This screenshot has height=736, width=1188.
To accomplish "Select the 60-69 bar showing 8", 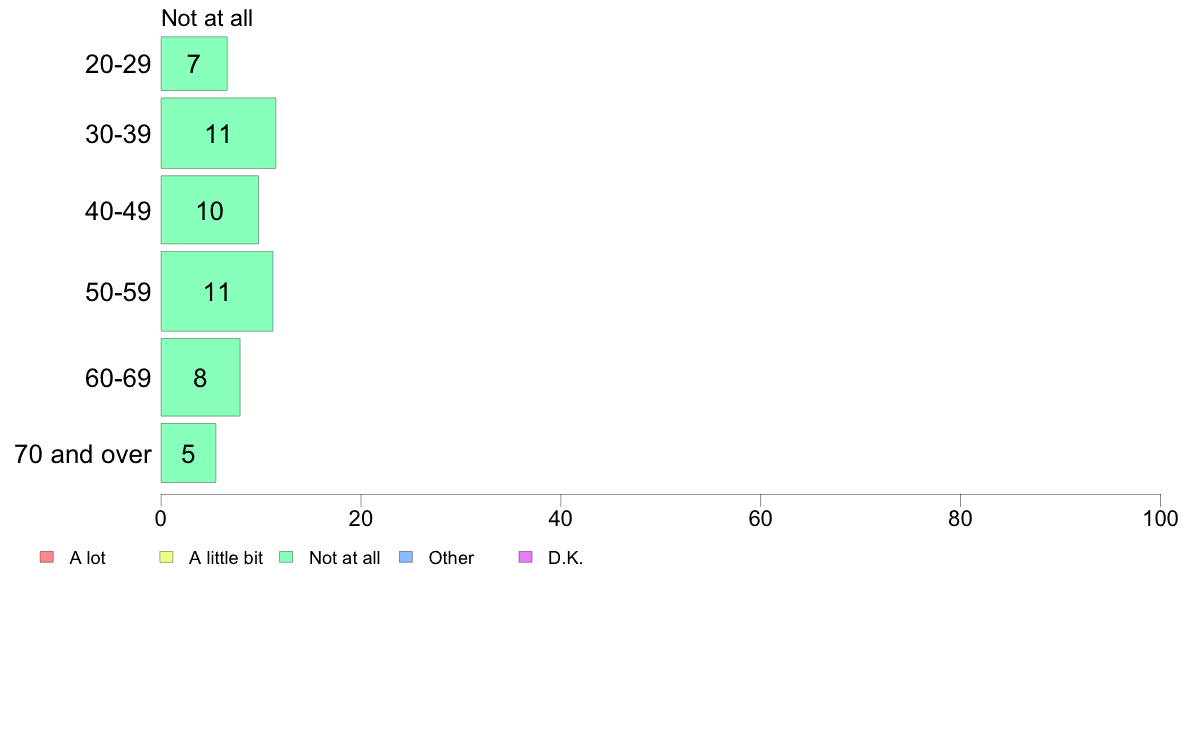I will pyautogui.click(x=200, y=377).
